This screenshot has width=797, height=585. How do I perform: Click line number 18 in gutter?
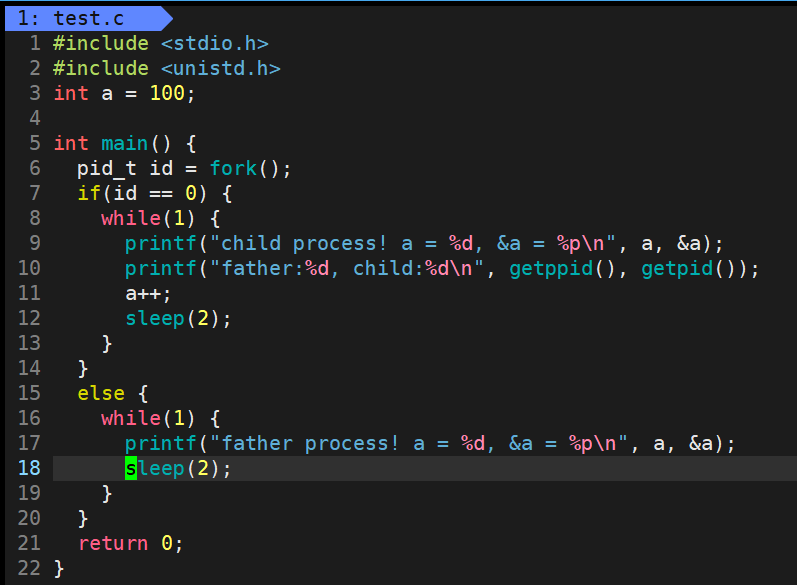pyautogui.click(x=29, y=468)
